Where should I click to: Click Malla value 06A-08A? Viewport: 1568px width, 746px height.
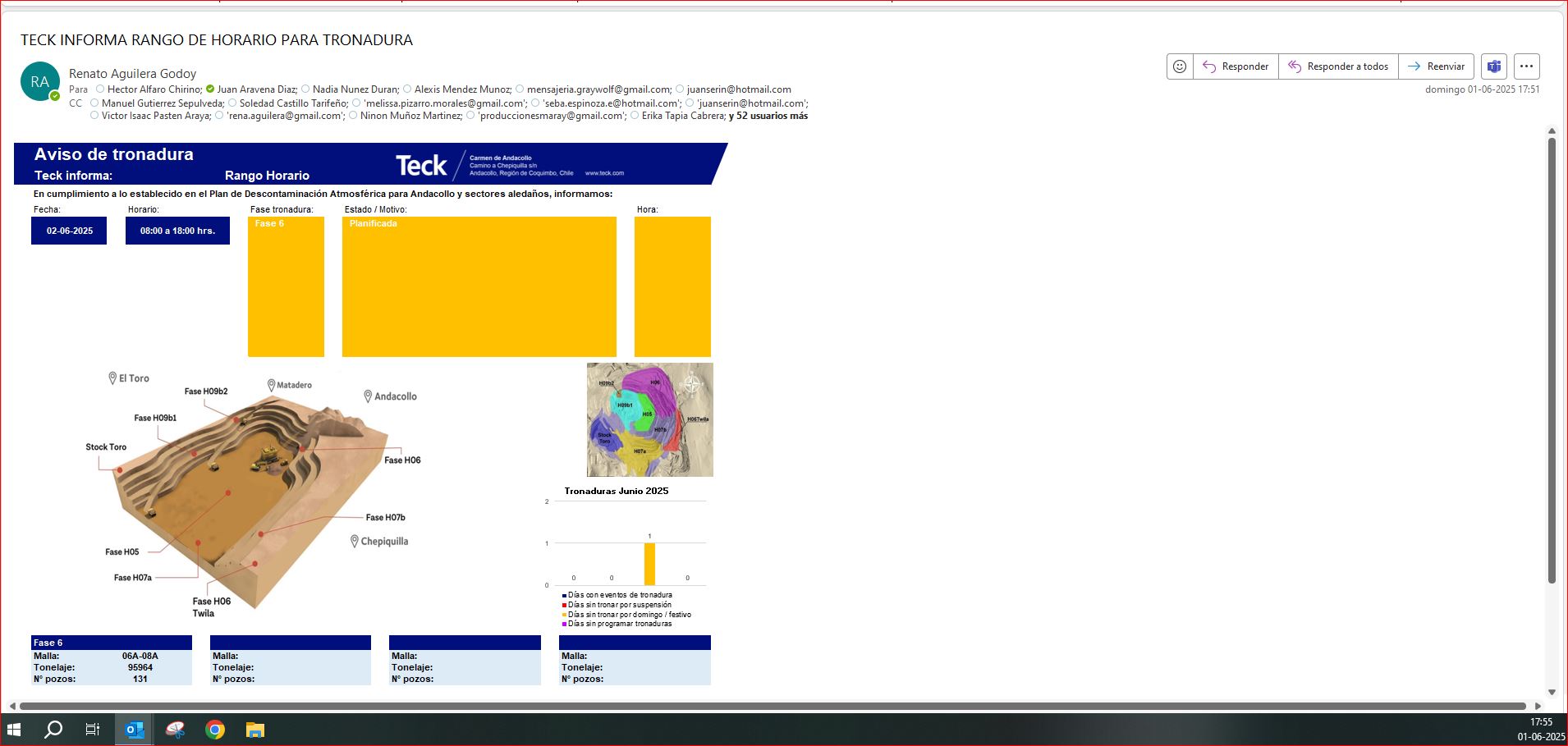pos(140,656)
